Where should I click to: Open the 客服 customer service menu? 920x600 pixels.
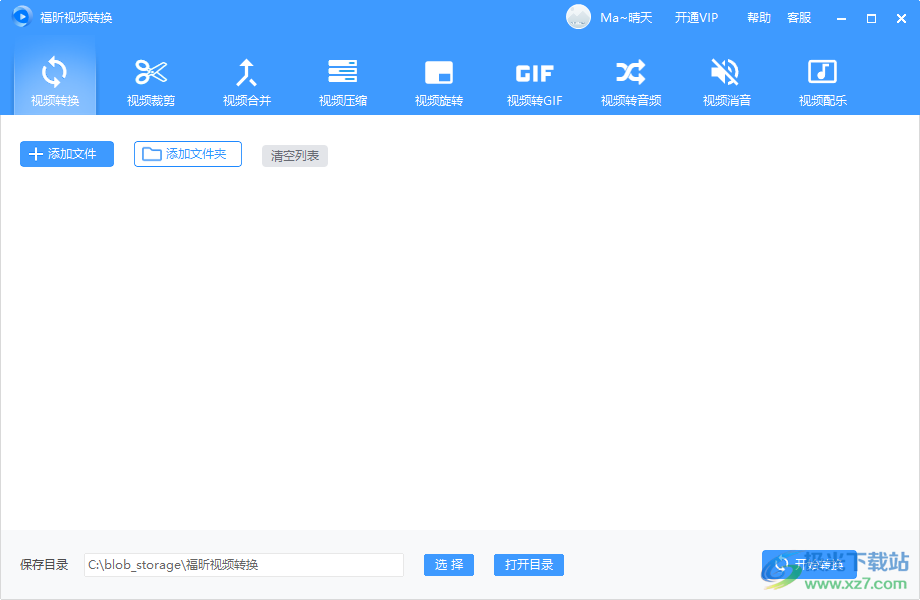tap(799, 18)
